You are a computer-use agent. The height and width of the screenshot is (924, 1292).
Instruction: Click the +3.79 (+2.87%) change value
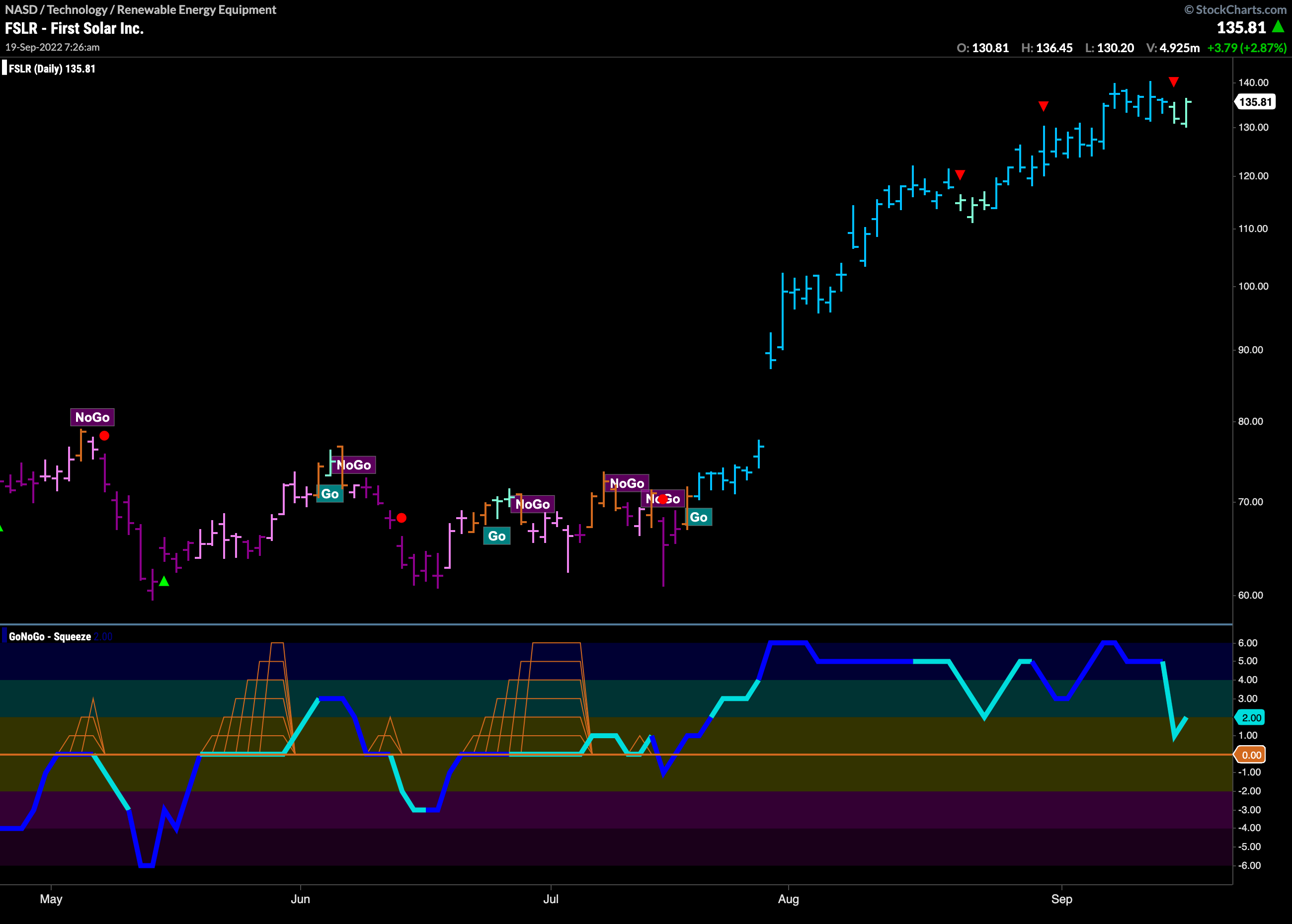click(1246, 48)
